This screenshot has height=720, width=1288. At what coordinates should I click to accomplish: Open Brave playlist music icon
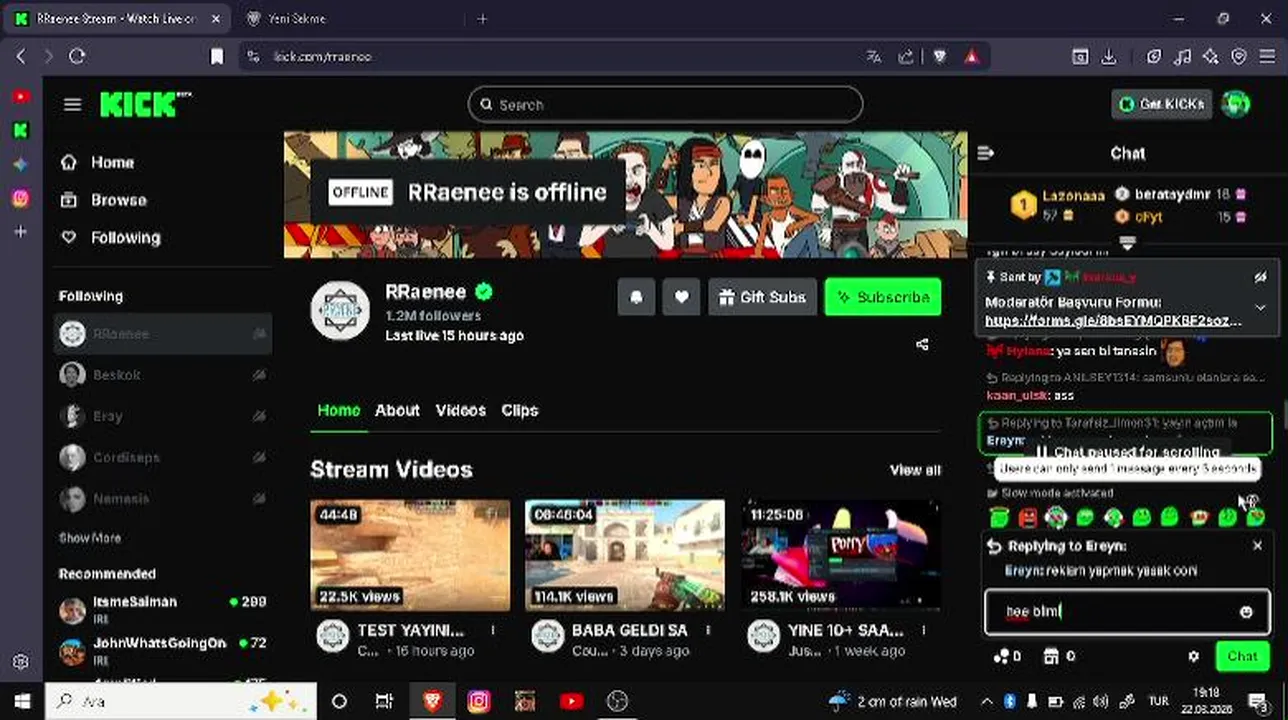pos(1183,57)
